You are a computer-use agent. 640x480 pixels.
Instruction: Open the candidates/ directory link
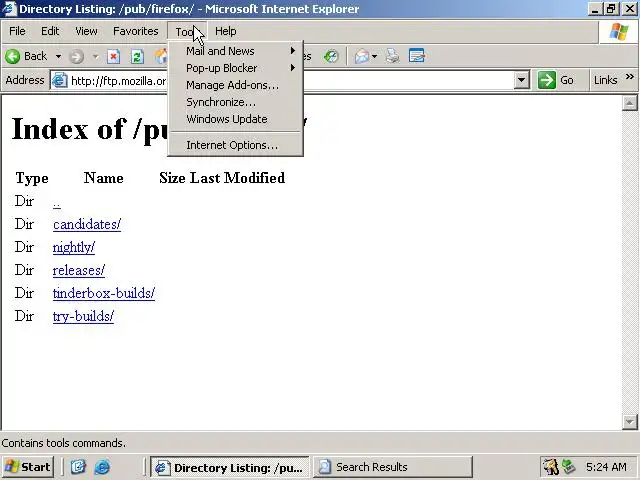pos(87,224)
